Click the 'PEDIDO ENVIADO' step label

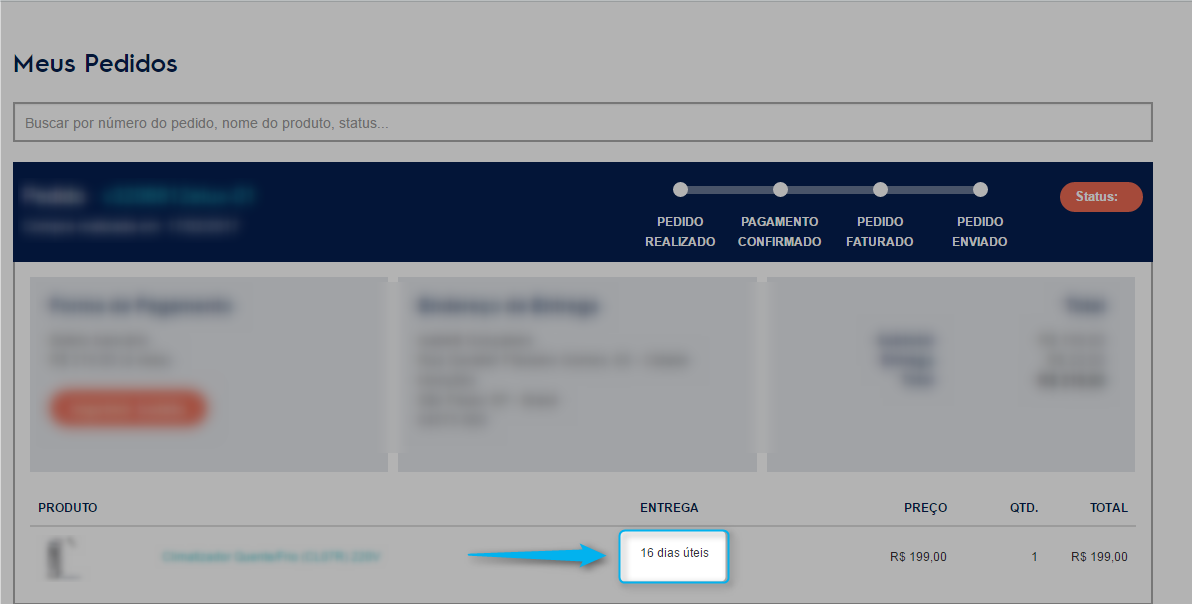[980, 232]
